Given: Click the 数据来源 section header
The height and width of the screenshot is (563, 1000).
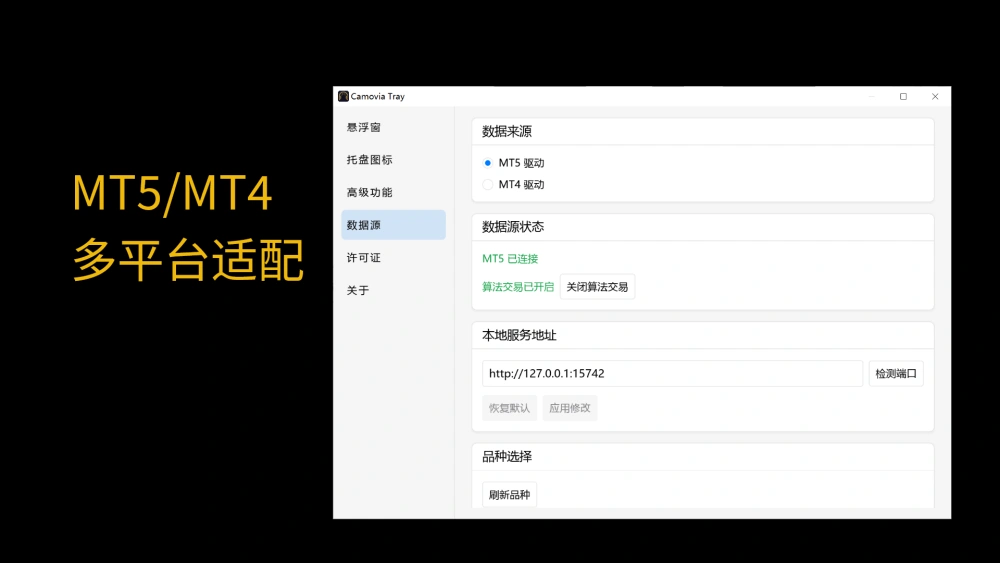Looking at the screenshot, I should pos(507,132).
